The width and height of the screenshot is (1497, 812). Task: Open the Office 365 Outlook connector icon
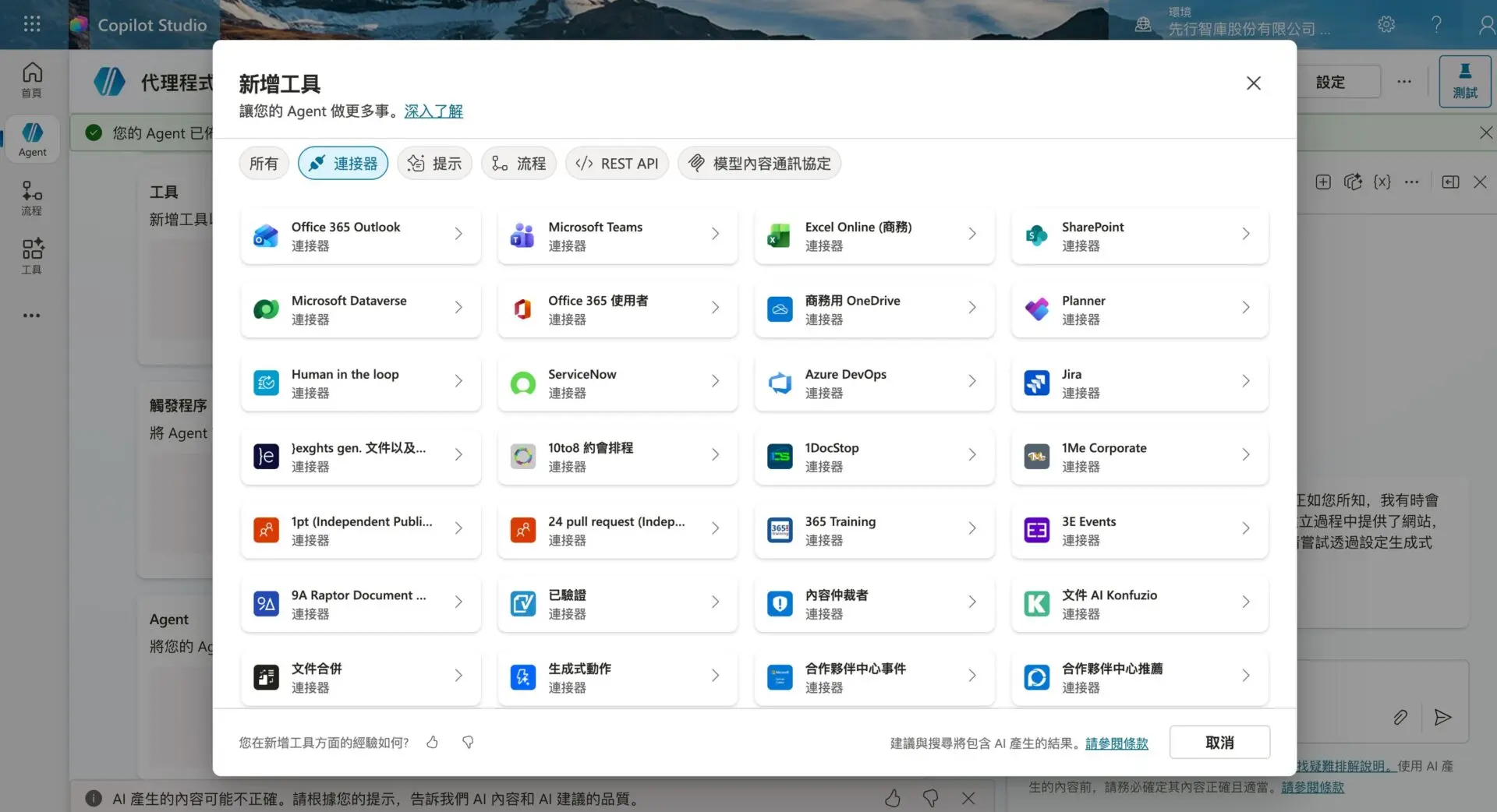click(x=266, y=235)
